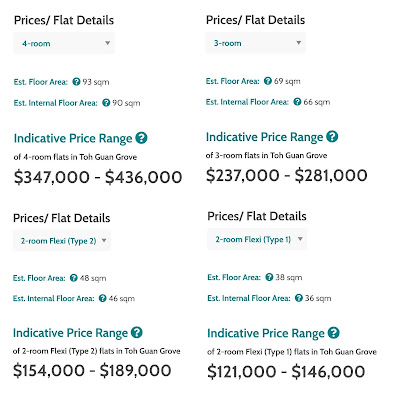Click Est. Floor Area label for 4-room flat
This screenshot has width=400, height=400.
pos(41,82)
